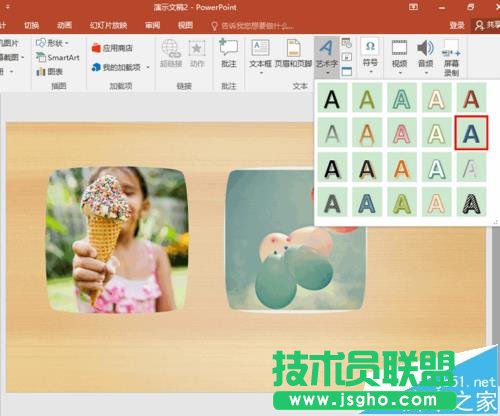
Task: Click the slide number icon
Action: click(x=347, y=57)
